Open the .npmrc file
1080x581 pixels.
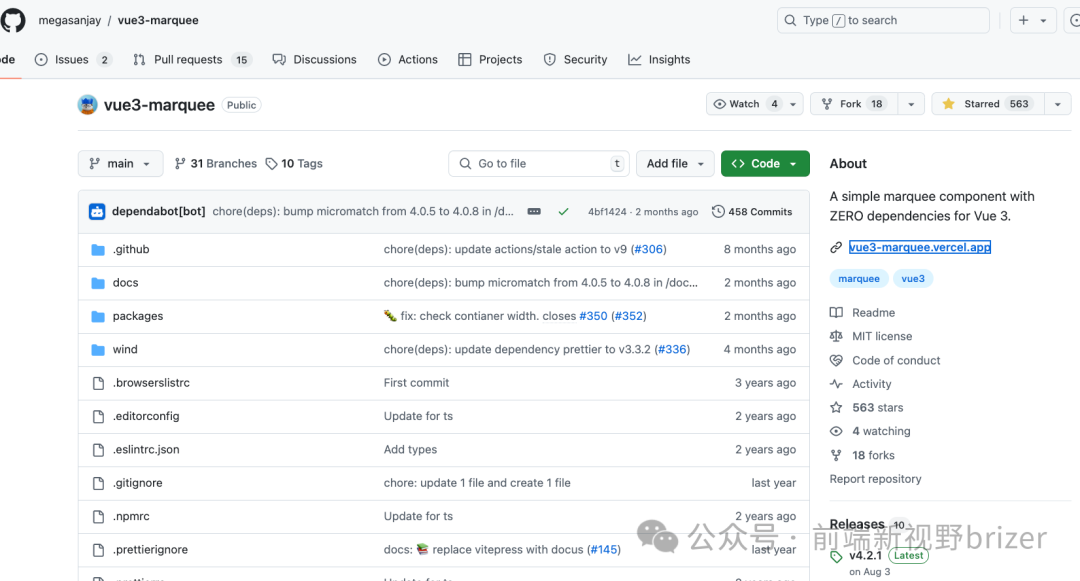click(131, 516)
